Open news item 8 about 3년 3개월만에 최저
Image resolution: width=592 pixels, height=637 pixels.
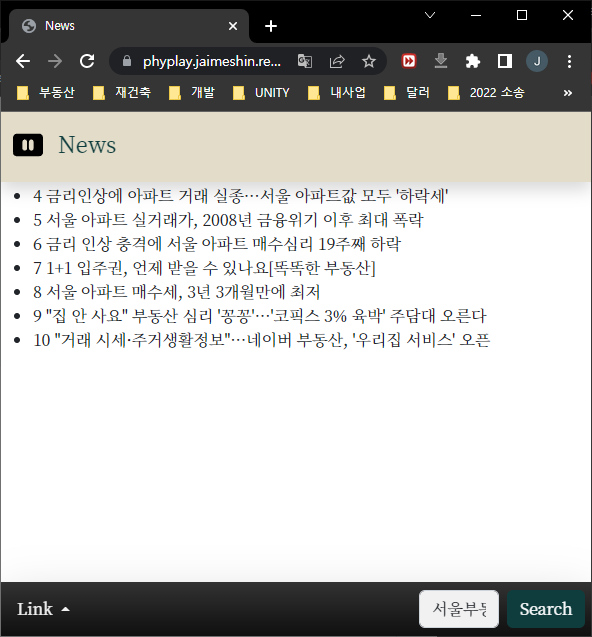click(x=177, y=292)
